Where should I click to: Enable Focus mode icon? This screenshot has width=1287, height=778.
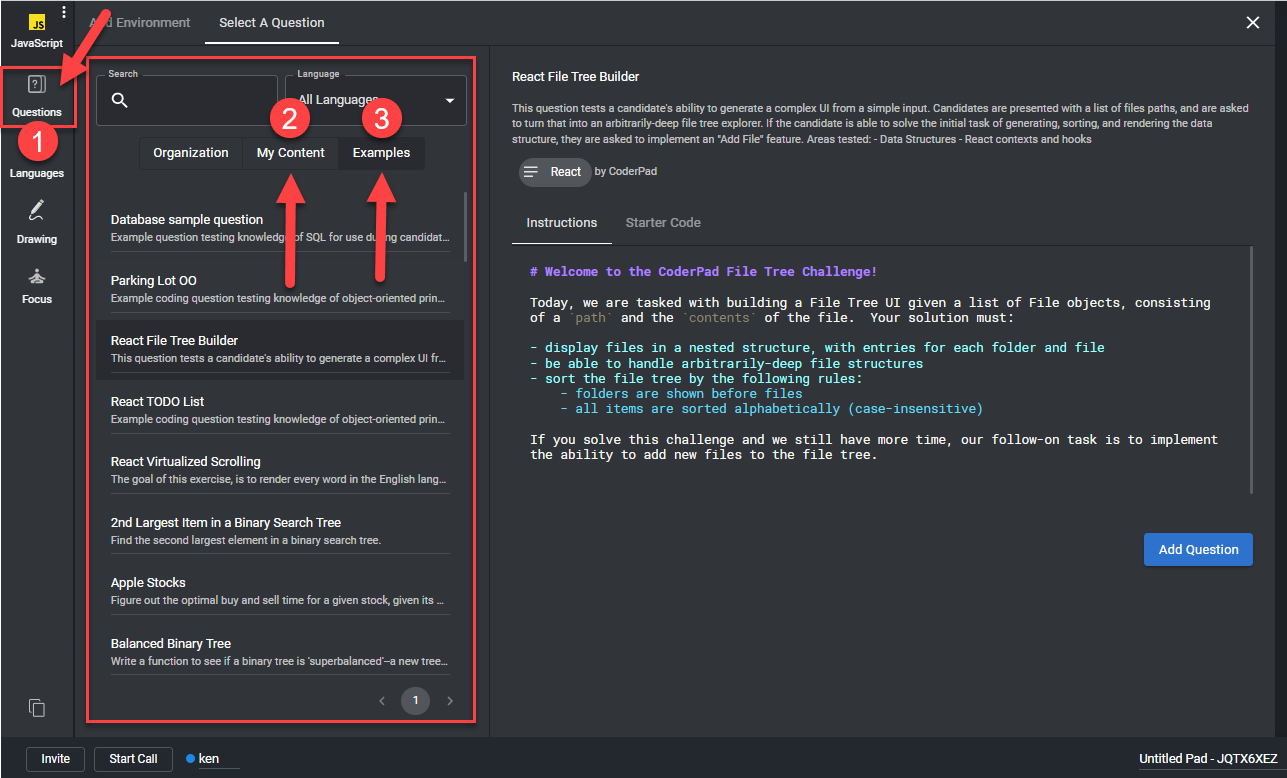coord(37,277)
